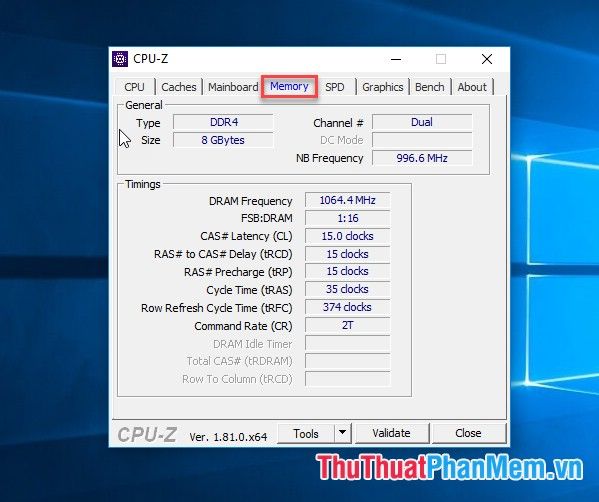Click the tRP value 15 clocks
The width and height of the screenshot is (599, 502).
[348, 271]
